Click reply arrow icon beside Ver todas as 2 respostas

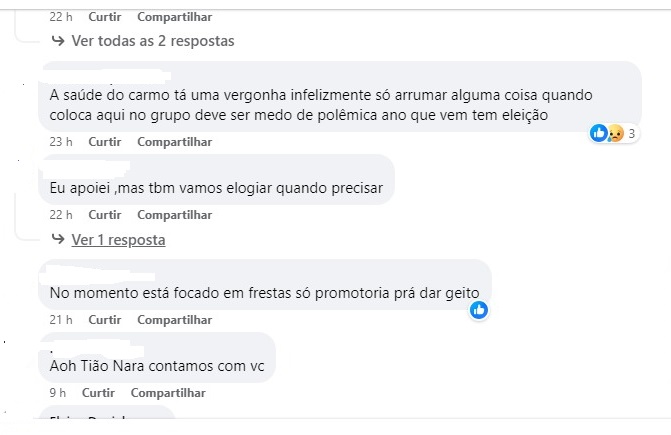pos(58,40)
